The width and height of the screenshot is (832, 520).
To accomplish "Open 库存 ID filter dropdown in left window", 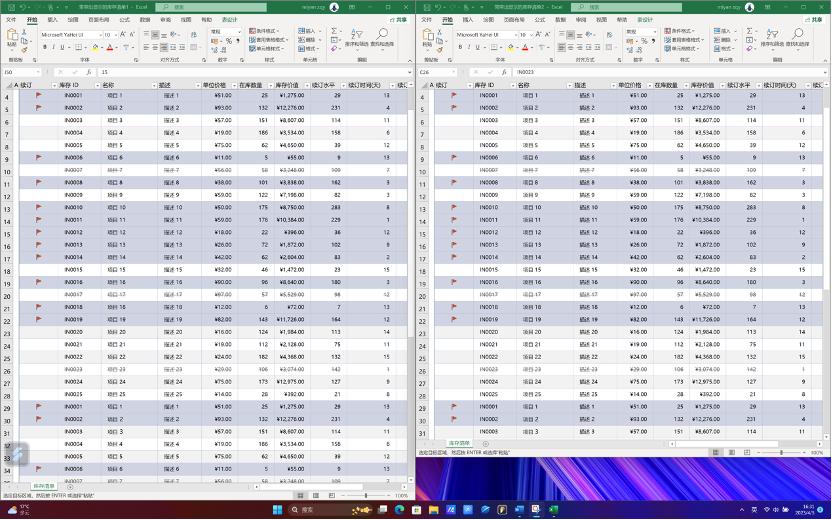I will point(98,85).
